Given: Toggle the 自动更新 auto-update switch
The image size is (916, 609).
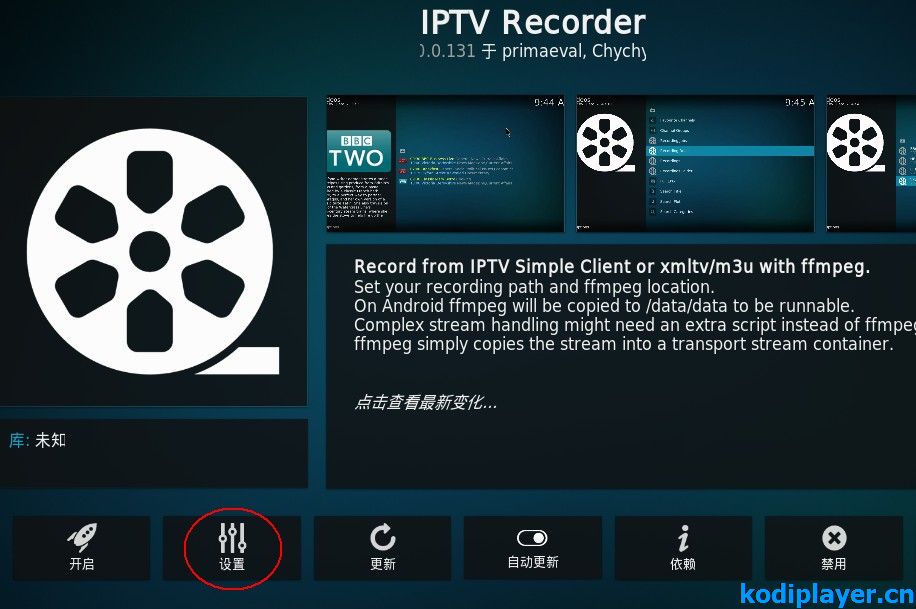Looking at the screenshot, I should pos(532,537).
